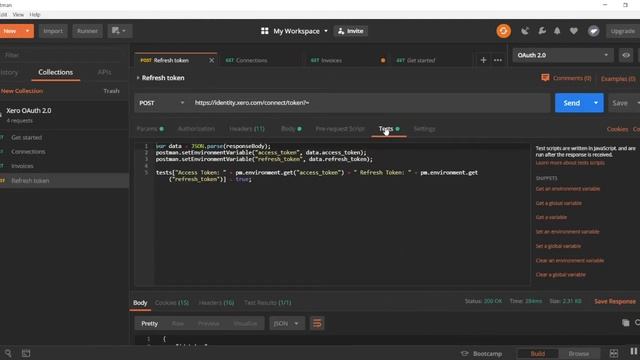
Task: Click the workspace grid icon
Action: [x=264, y=31]
